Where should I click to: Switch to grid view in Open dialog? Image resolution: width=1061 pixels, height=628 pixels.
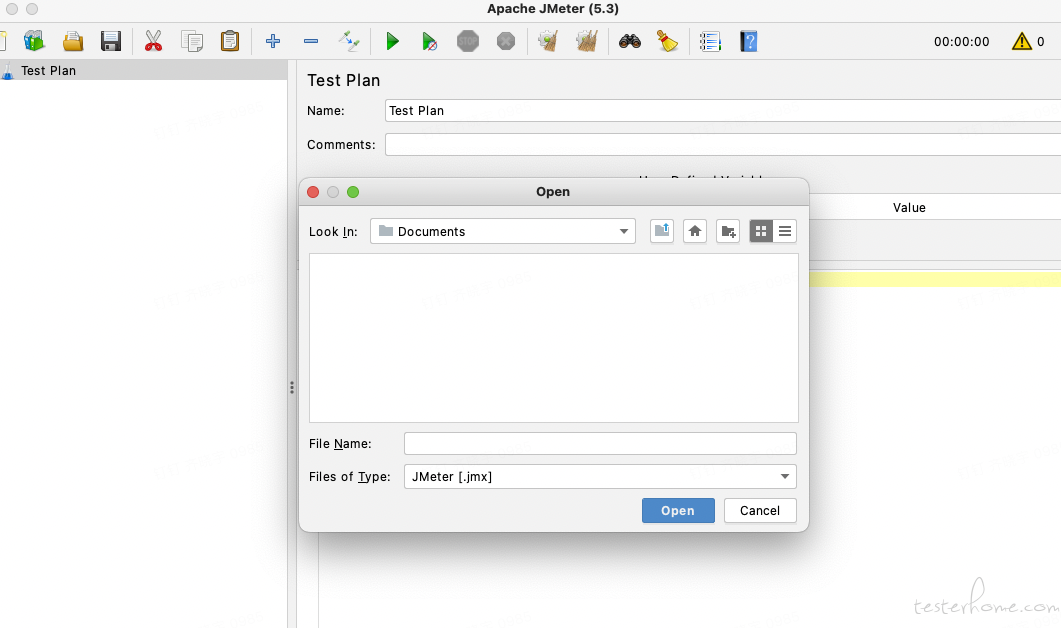[x=761, y=231]
